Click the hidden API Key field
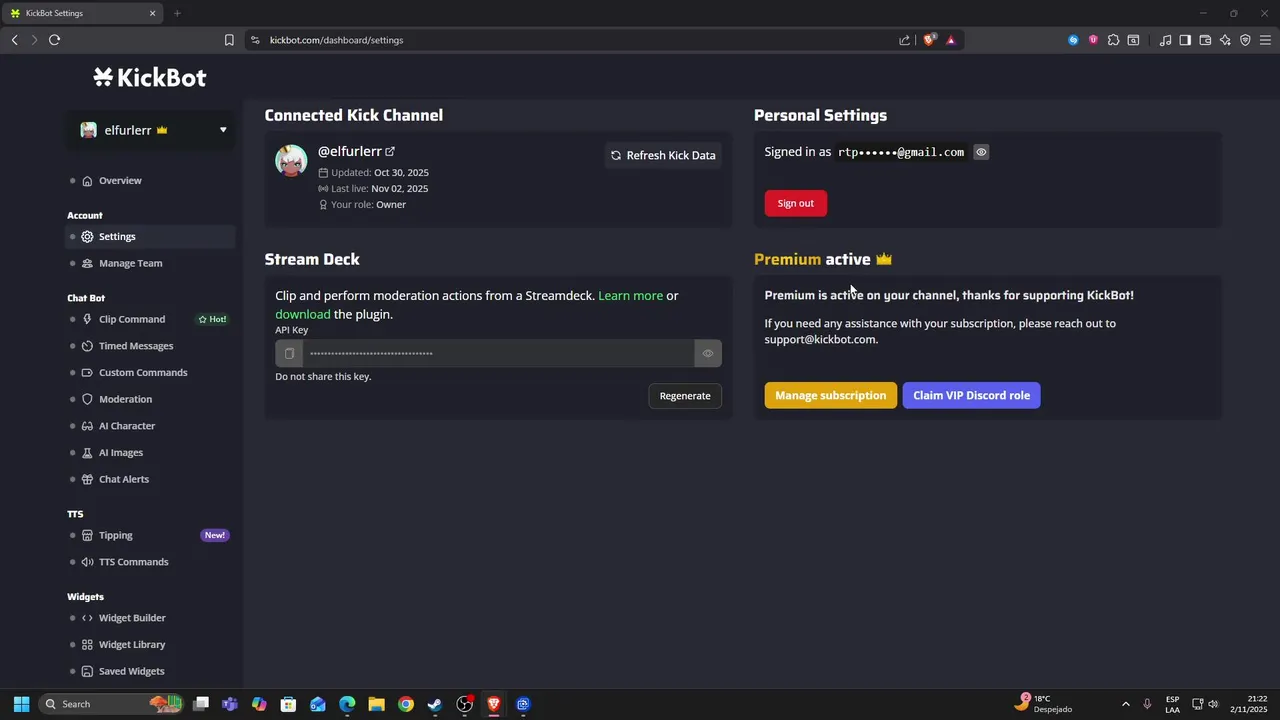Screen dimensions: 1280x720 pyautogui.click(x=498, y=353)
